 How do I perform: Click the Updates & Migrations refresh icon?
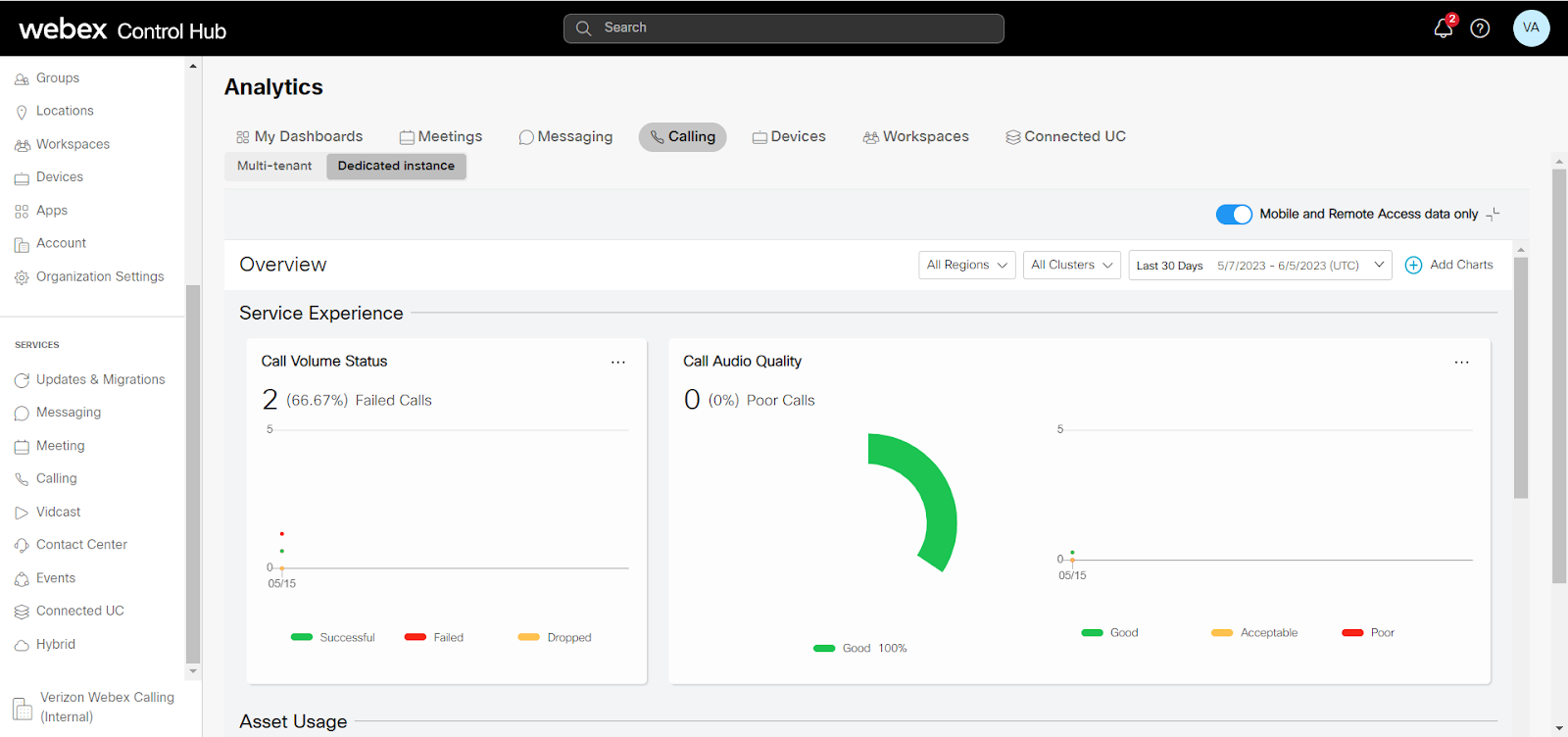[x=22, y=380]
